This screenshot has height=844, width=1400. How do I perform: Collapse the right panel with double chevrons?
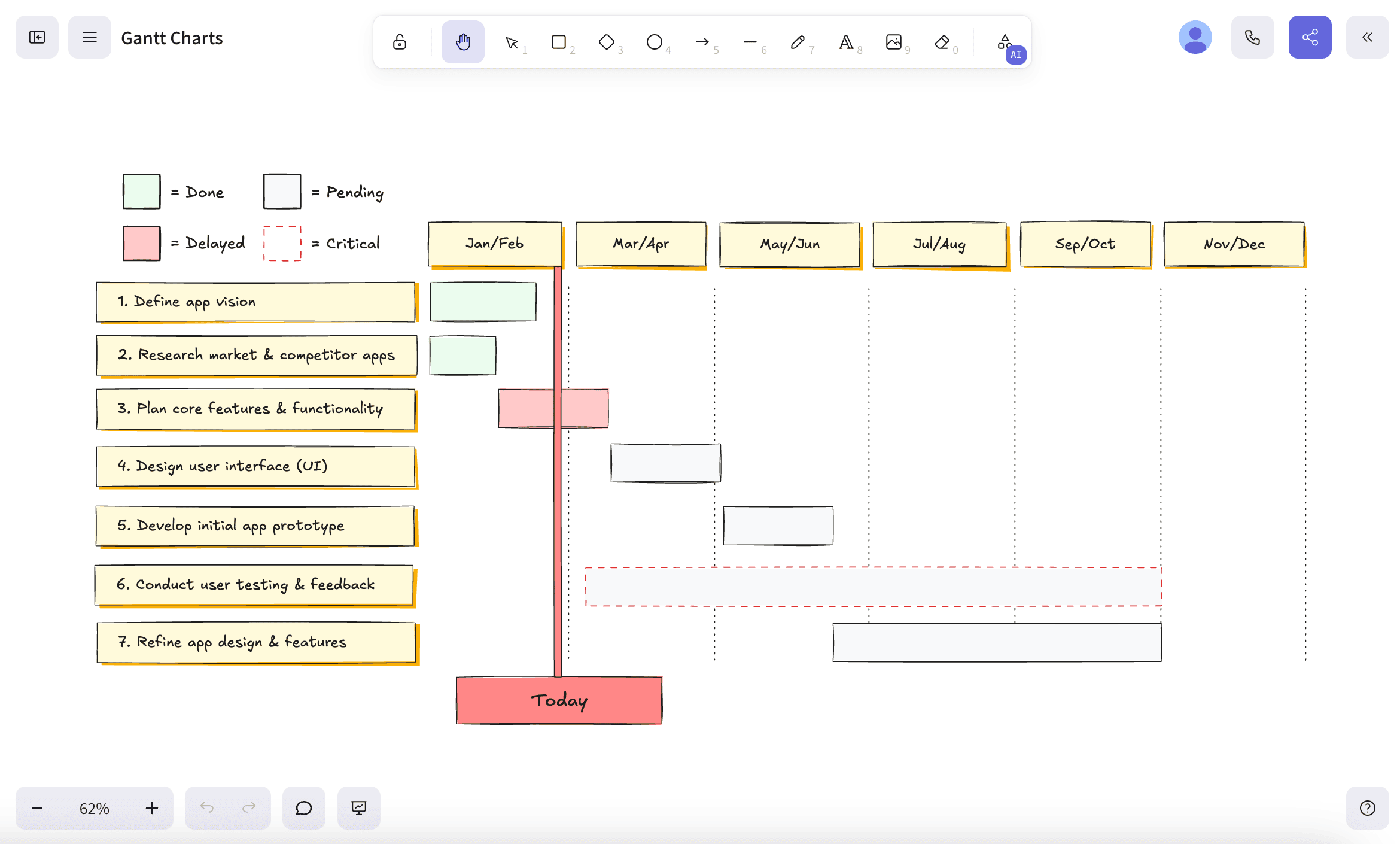point(1367,37)
